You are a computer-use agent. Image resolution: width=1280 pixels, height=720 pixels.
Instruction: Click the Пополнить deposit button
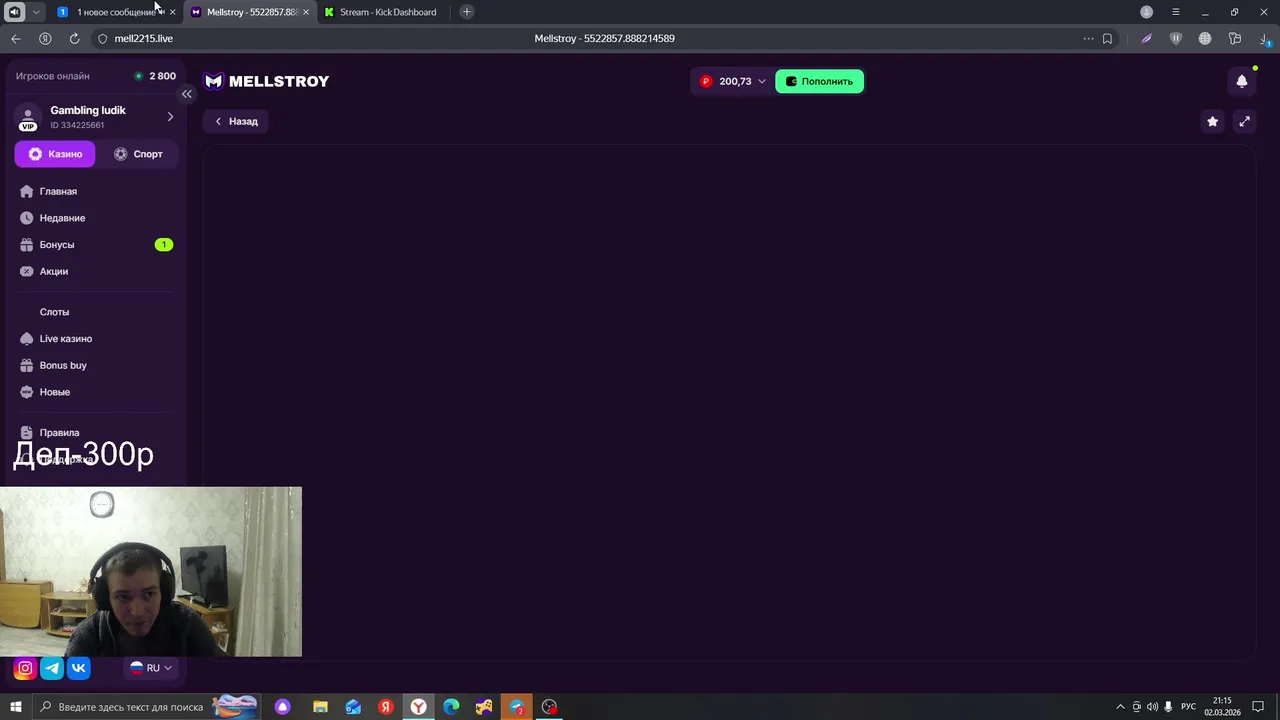pos(819,81)
